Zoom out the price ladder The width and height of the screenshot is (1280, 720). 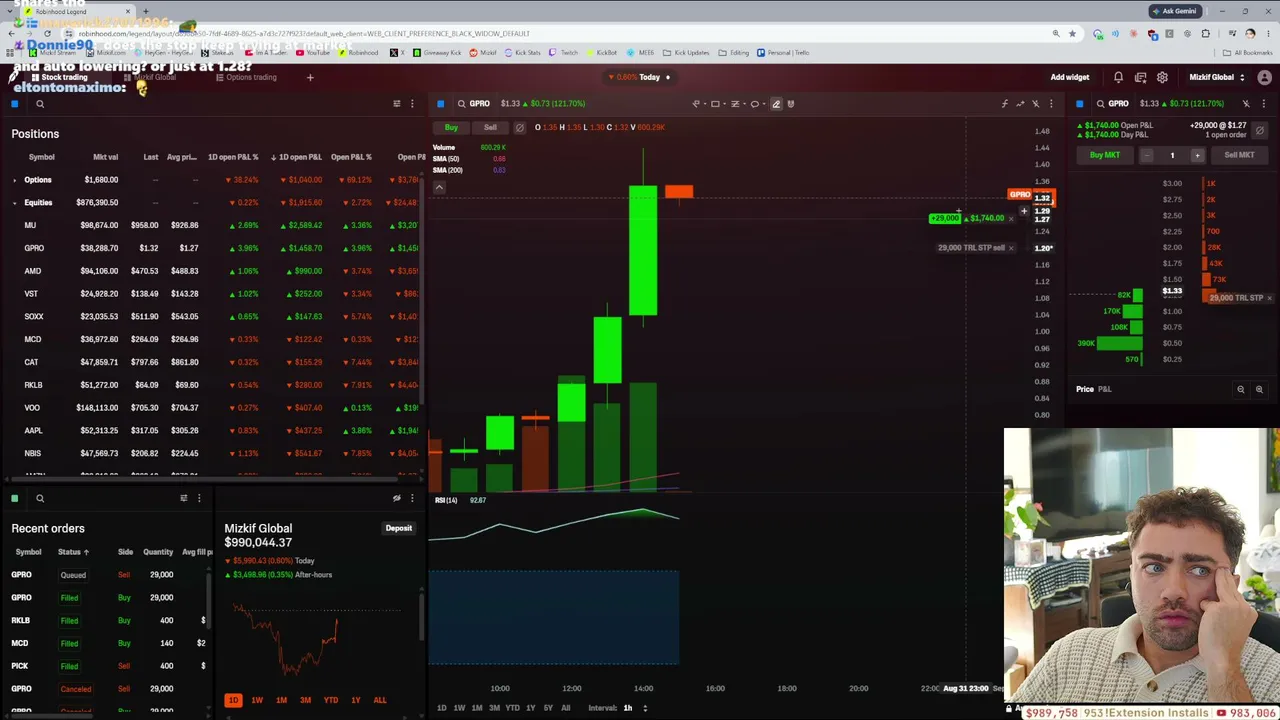point(1241,390)
